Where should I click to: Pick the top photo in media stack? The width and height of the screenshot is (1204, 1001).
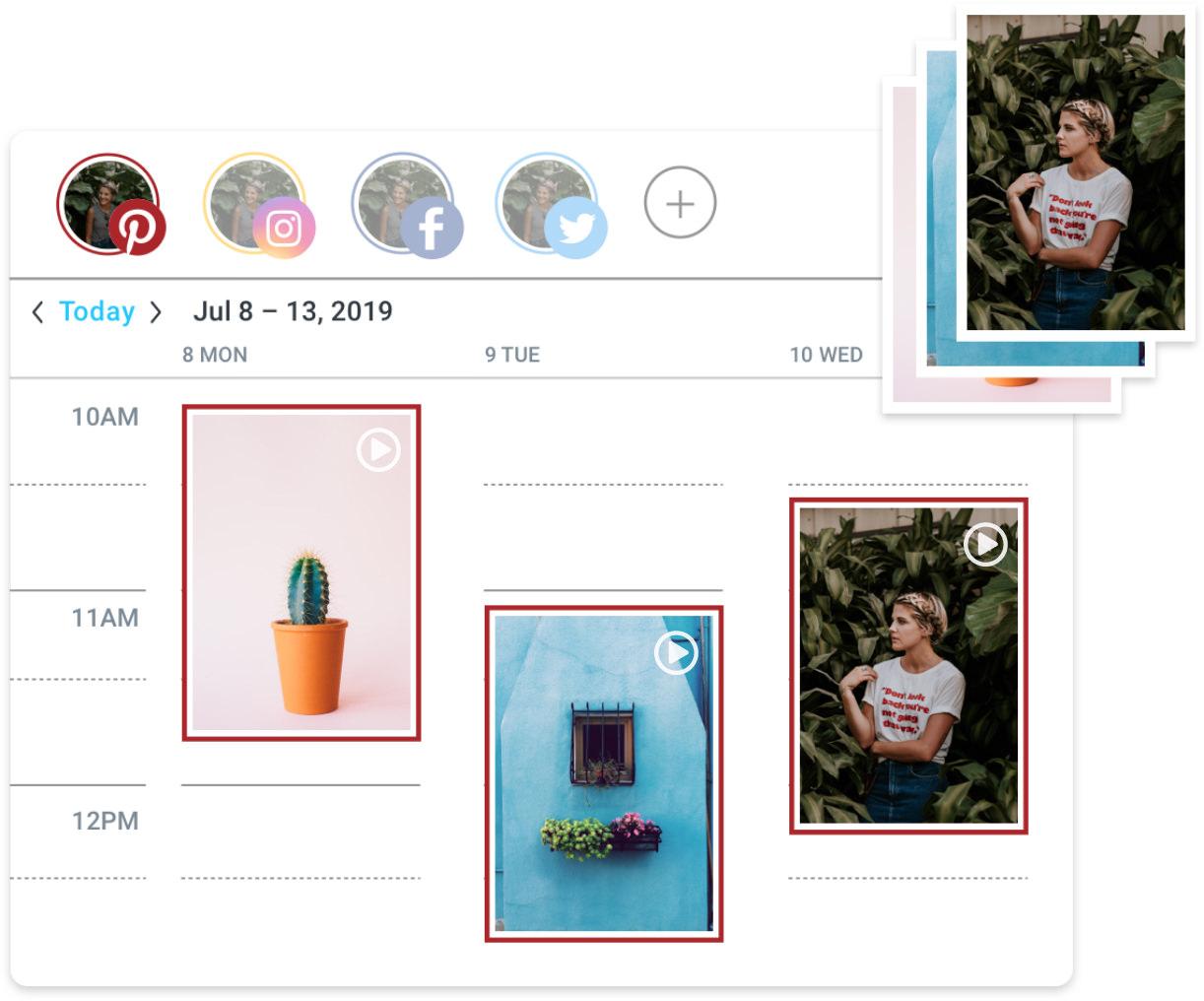click(x=1076, y=172)
